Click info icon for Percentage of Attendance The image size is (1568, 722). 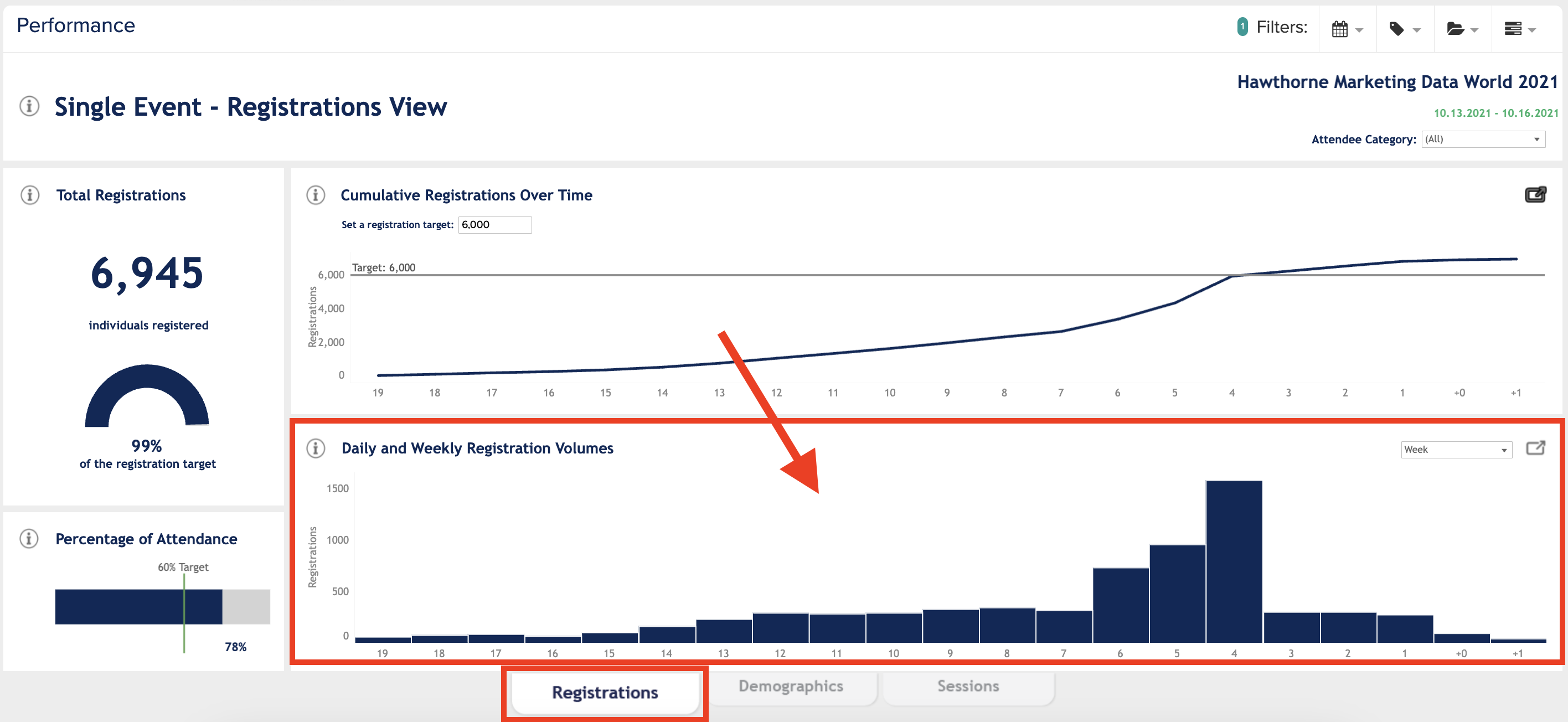29,538
